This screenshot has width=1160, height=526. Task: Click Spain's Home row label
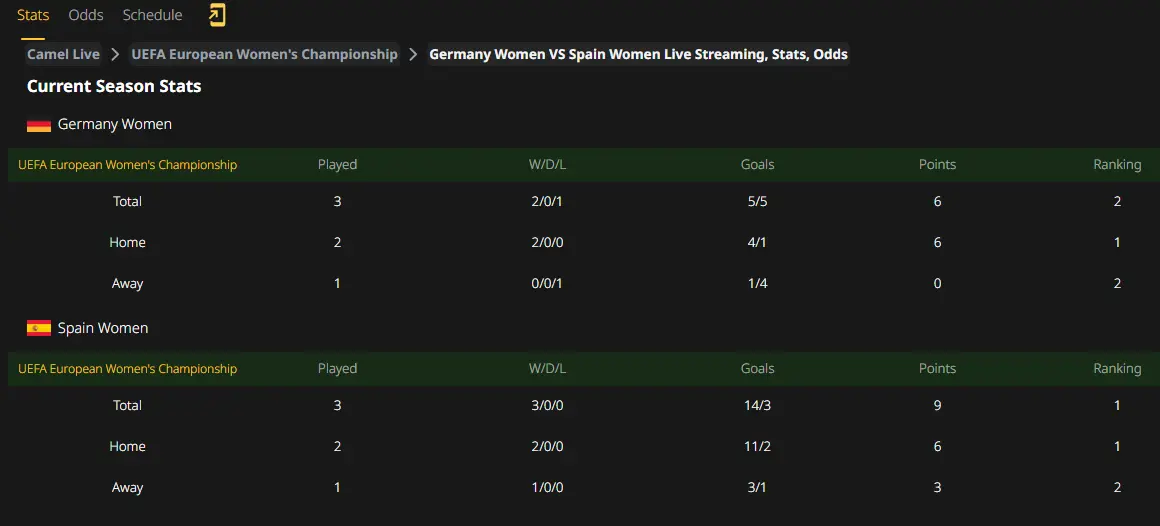click(x=127, y=446)
